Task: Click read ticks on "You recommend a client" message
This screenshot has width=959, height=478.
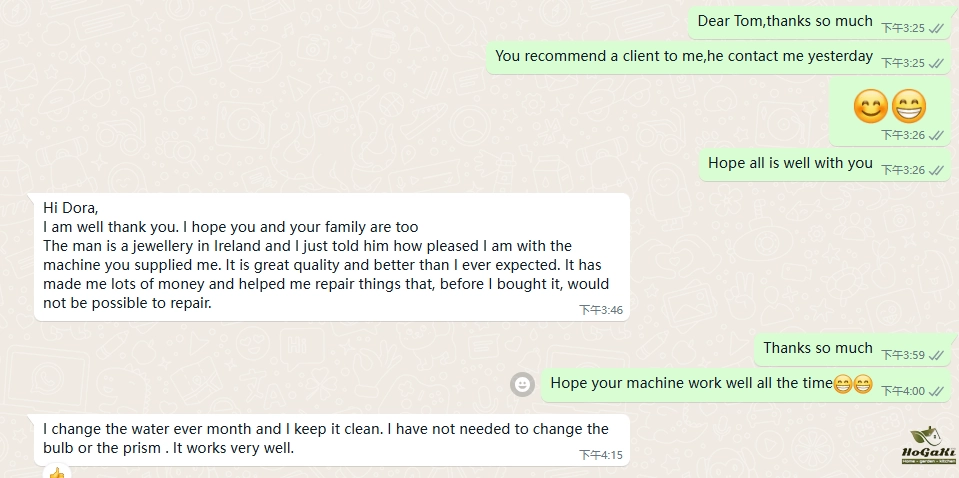Action: pos(937,63)
